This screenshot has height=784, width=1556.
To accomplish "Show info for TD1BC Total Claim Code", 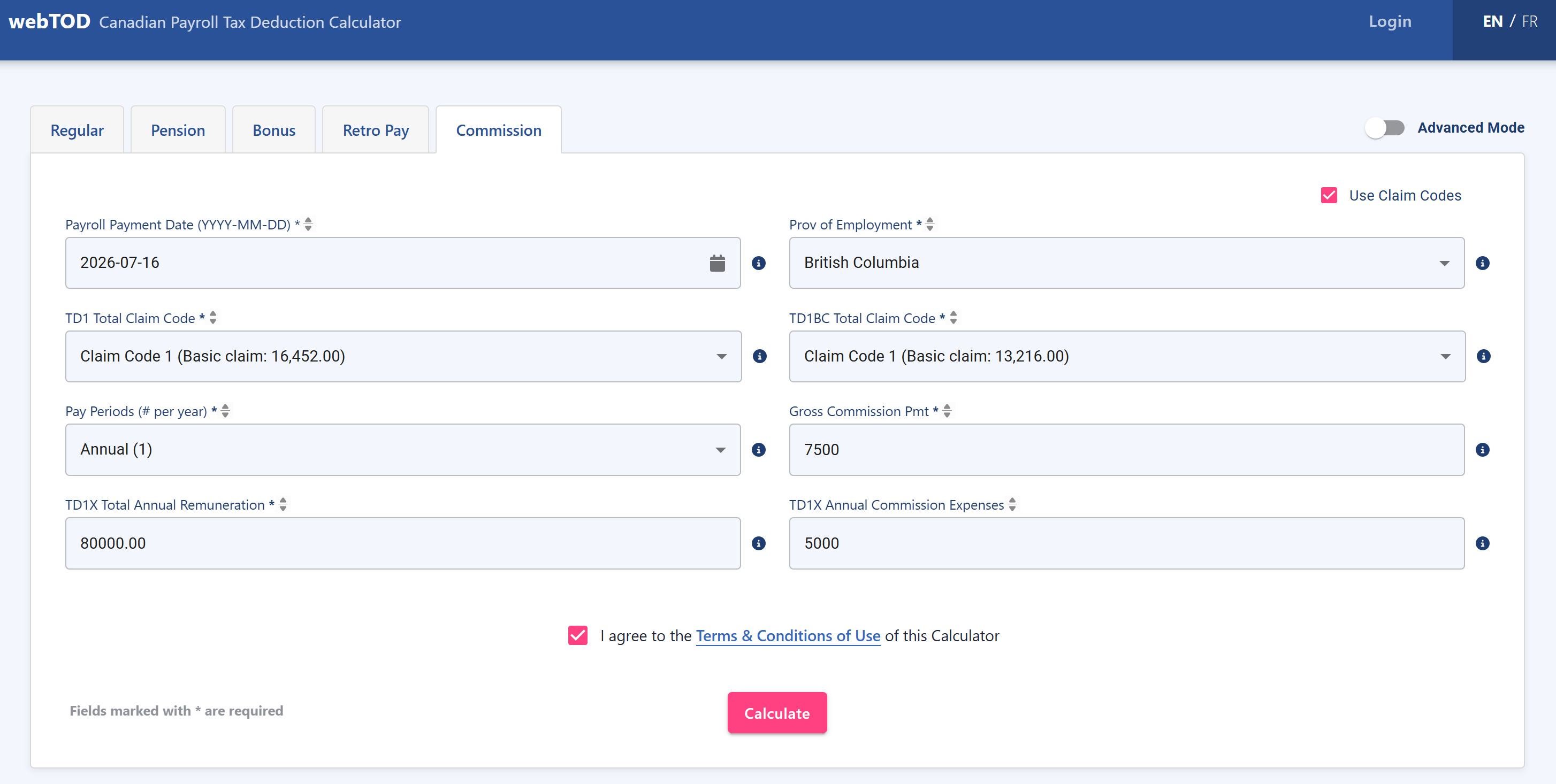I will pos(1484,356).
